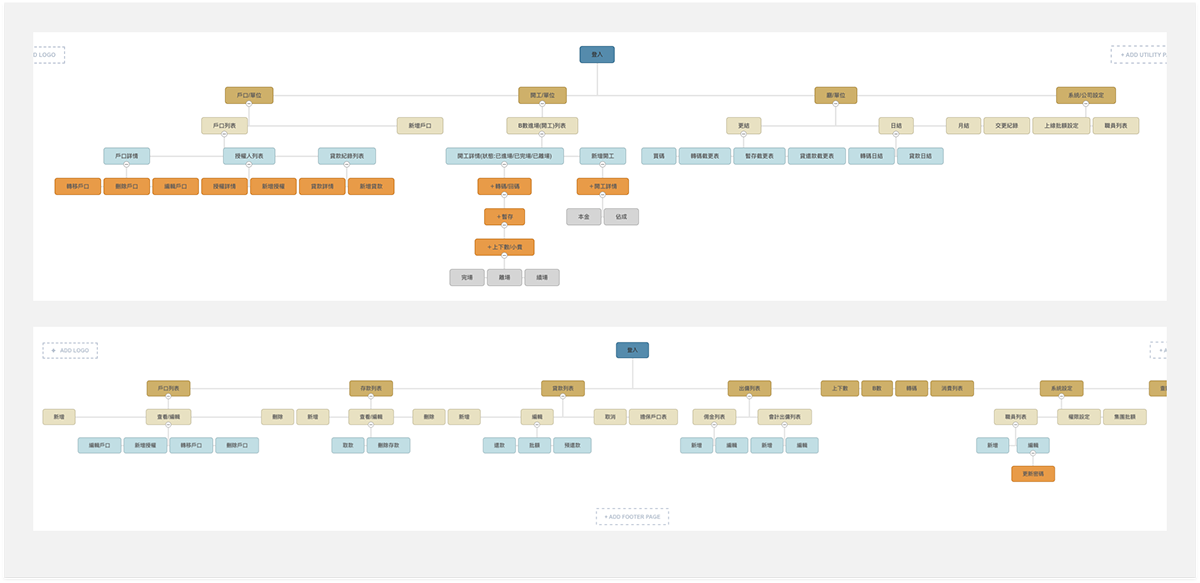
Task: Select the orange 轉移戶口 node in upper sitemap
Action: [78, 186]
